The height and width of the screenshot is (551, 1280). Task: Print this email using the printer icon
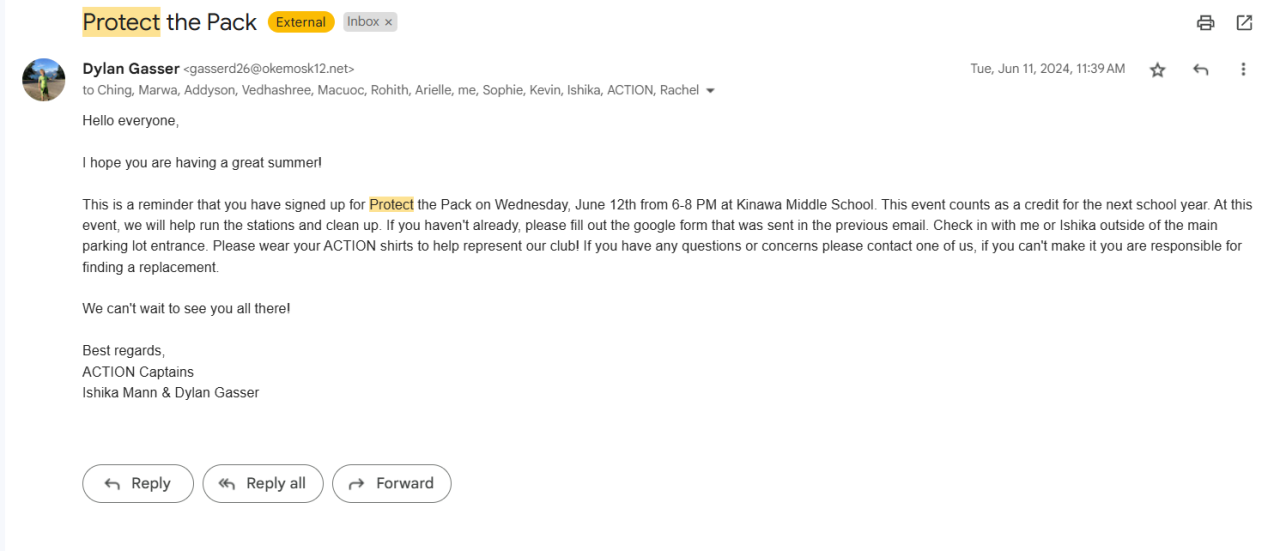(1206, 22)
